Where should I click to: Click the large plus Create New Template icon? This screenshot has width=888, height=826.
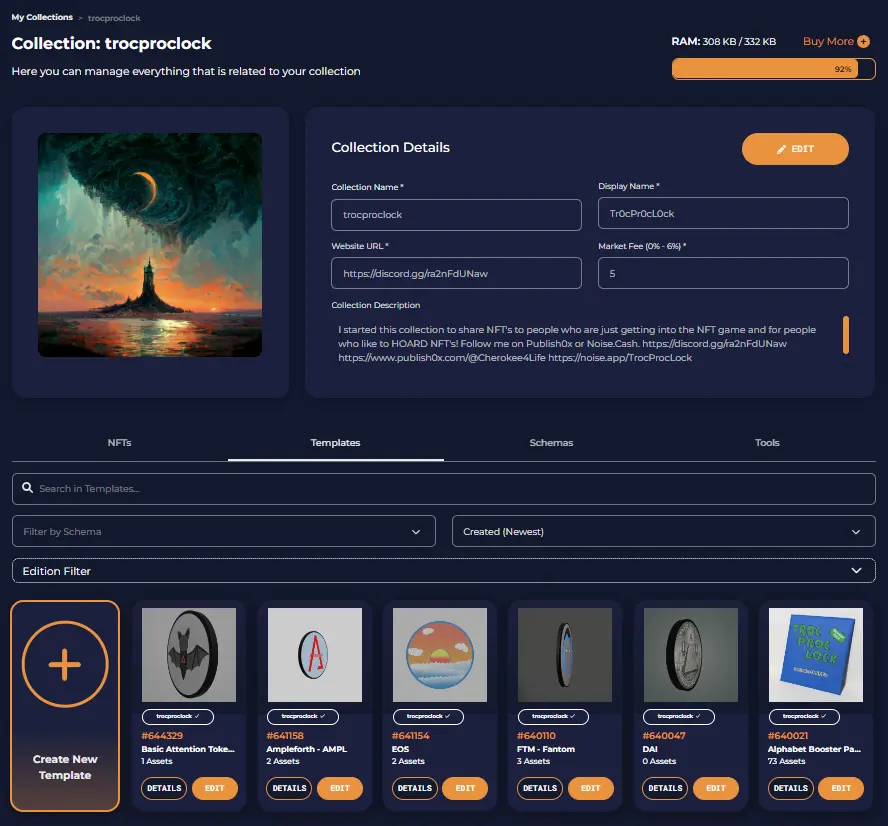(x=65, y=664)
